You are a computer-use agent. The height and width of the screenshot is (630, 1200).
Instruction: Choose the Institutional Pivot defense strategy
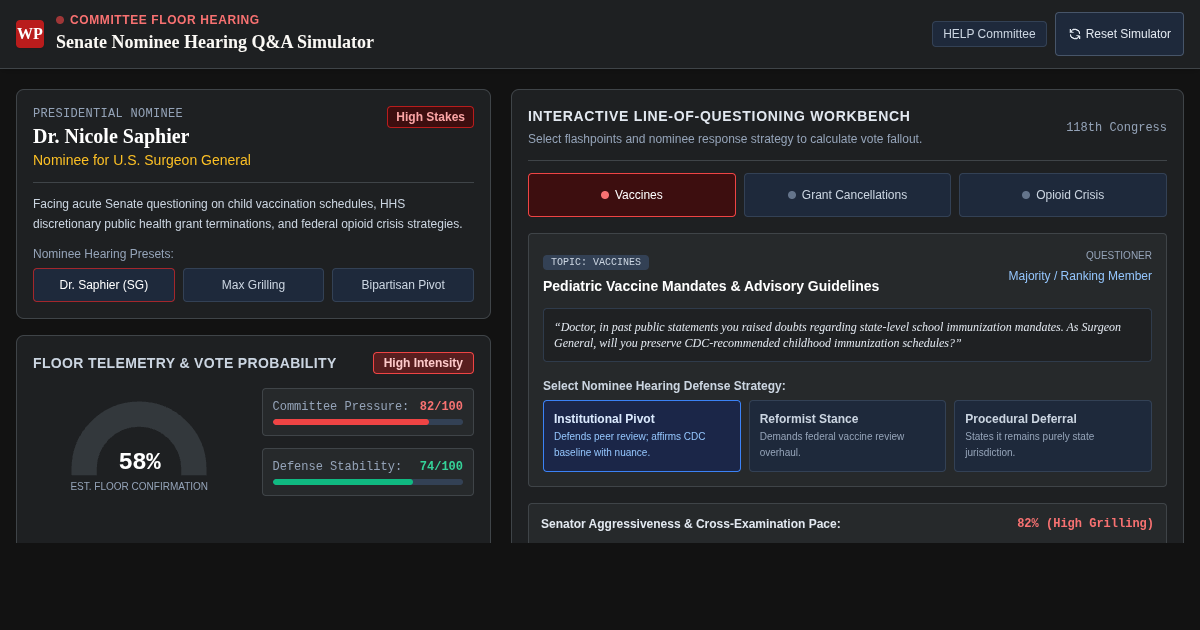pyautogui.click(x=642, y=436)
